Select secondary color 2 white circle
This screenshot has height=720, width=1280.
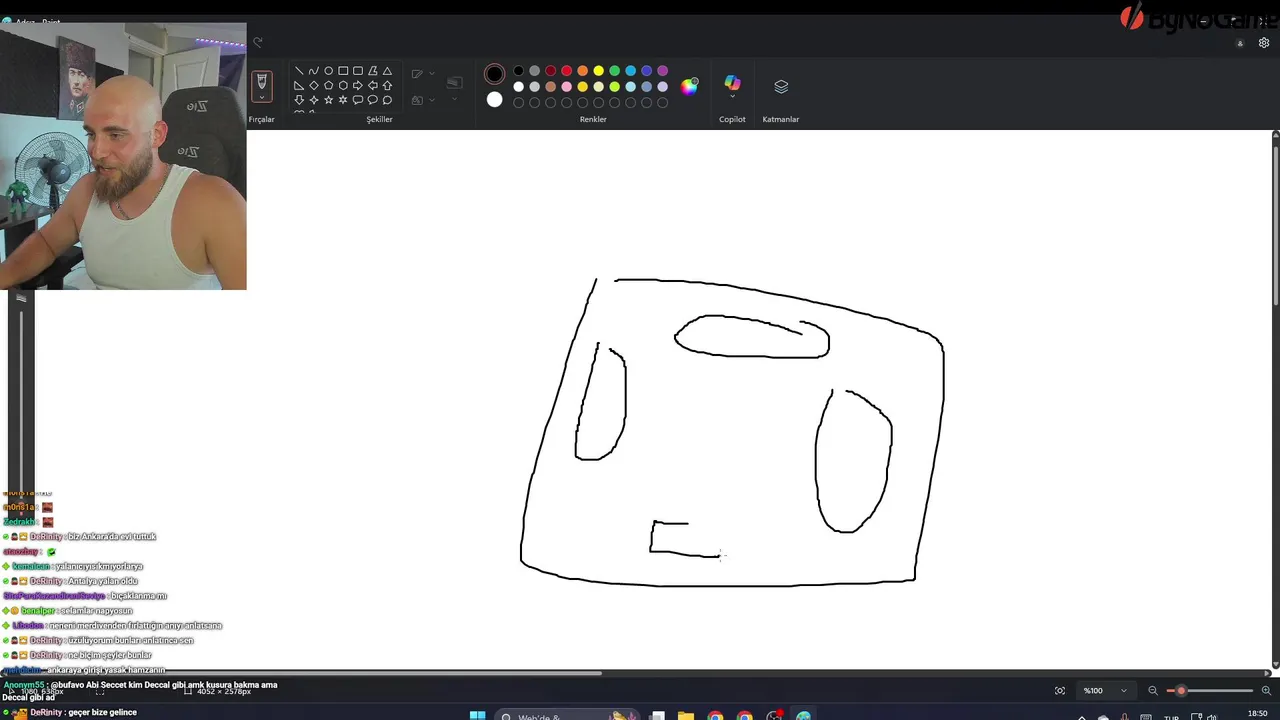(494, 99)
